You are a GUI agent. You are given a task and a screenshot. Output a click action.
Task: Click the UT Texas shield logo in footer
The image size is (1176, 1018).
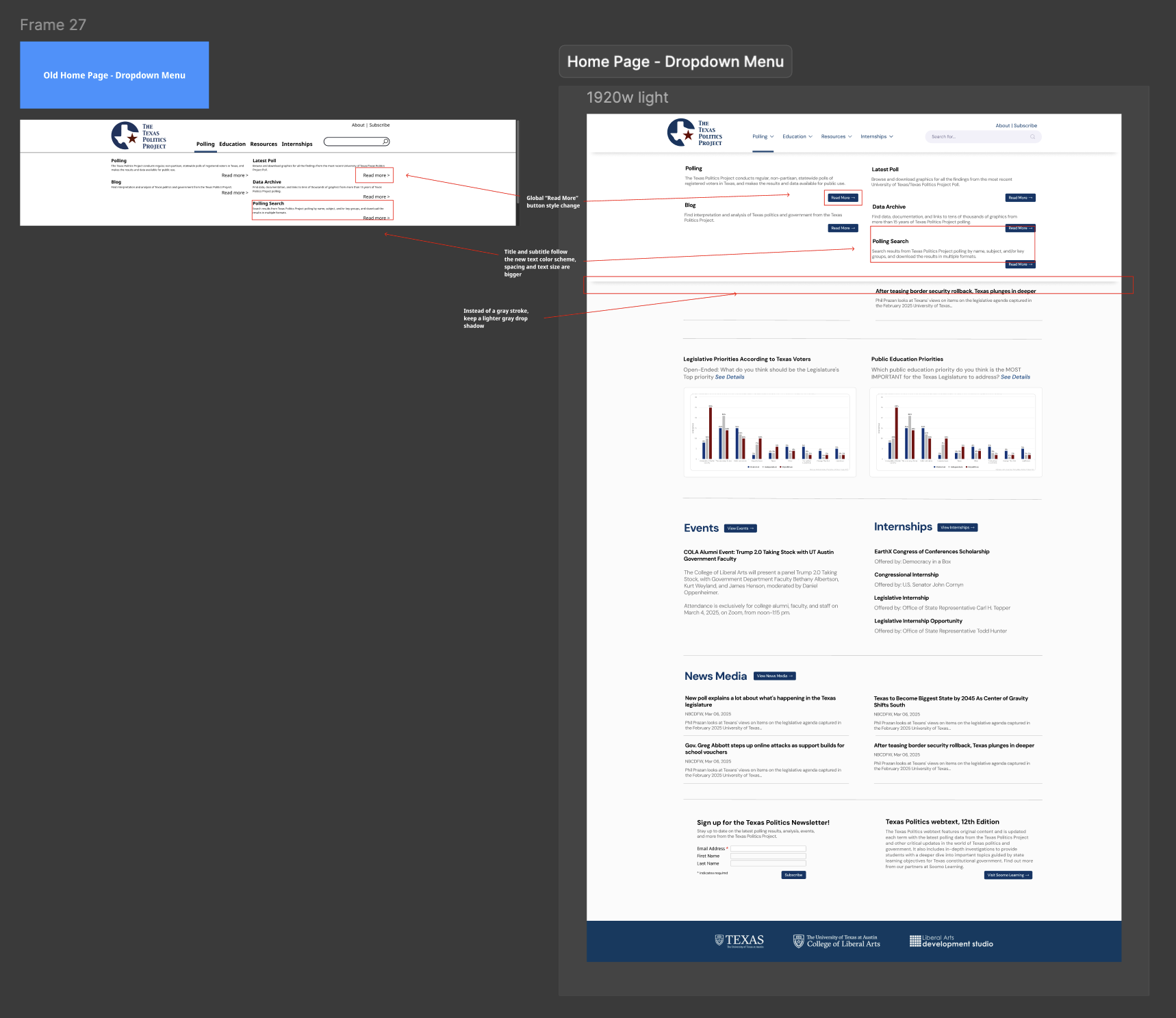click(x=739, y=941)
